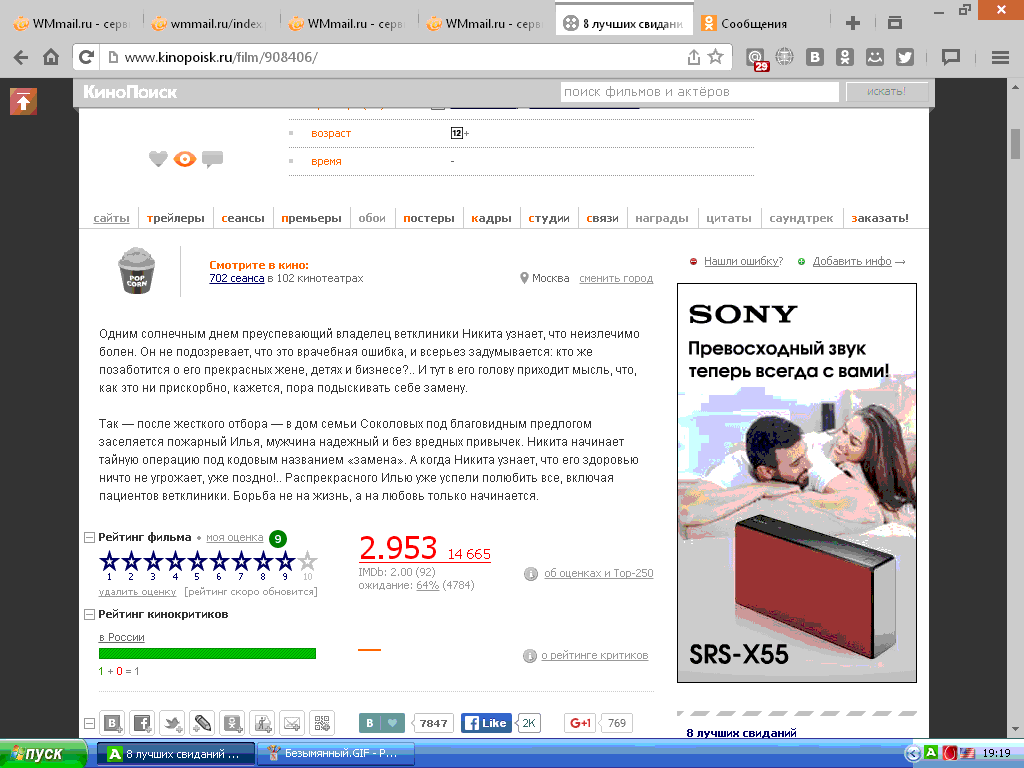Reload the page with the refresh icon
The width and height of the screenshot is (1024, 768).
click(x=86, y=57)
